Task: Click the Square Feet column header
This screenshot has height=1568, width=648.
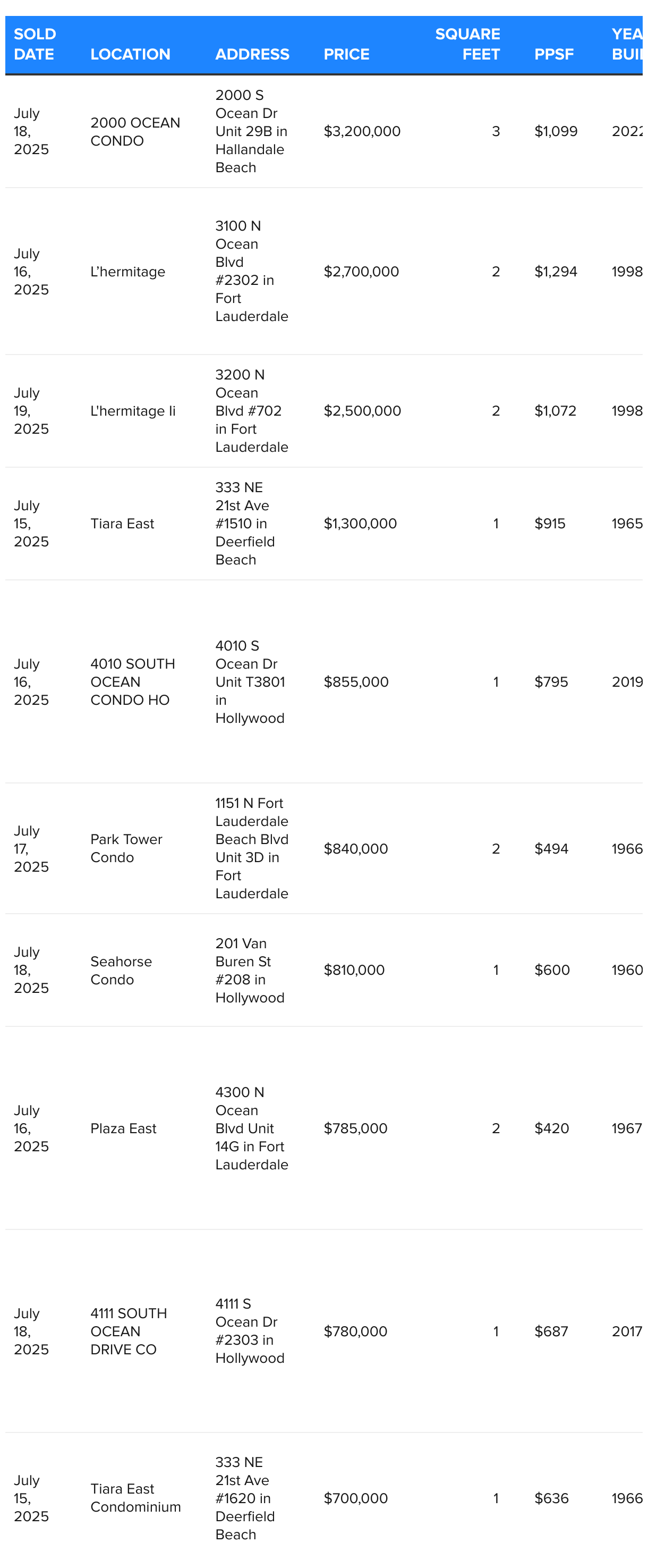Action: (x=467, y=44)
